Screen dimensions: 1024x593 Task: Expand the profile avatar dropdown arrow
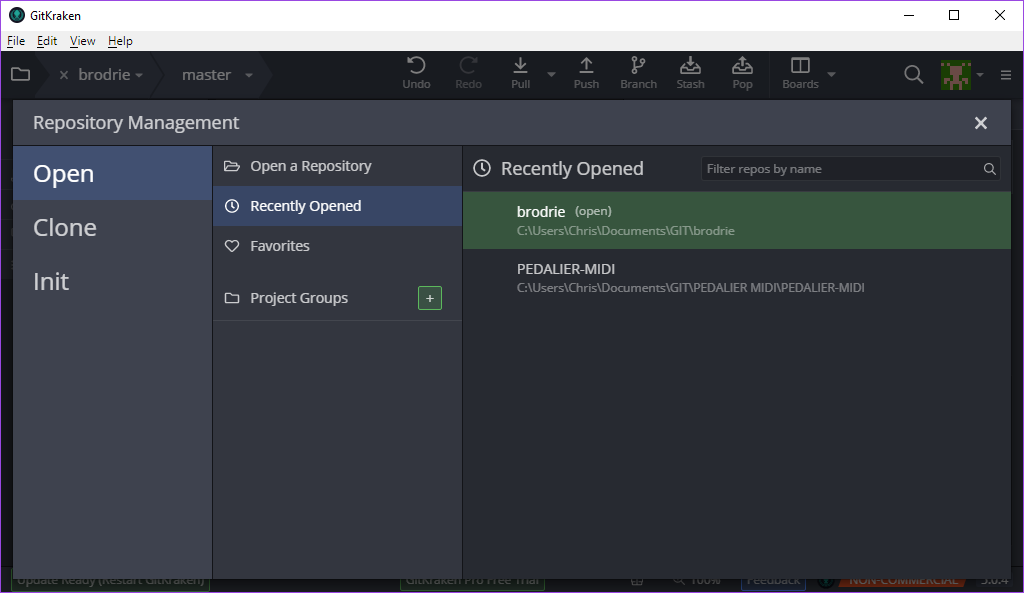tap(980, 75)
